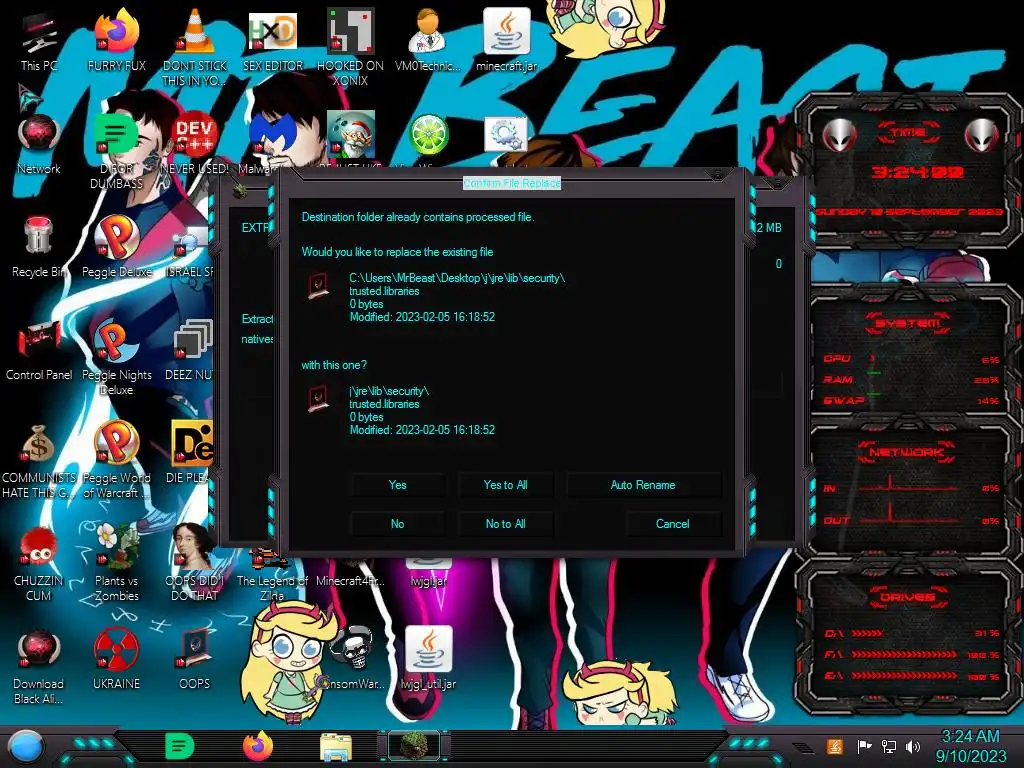Click the existing file's red laptop icon
The image size is (1024, 768).
point(318,286)
